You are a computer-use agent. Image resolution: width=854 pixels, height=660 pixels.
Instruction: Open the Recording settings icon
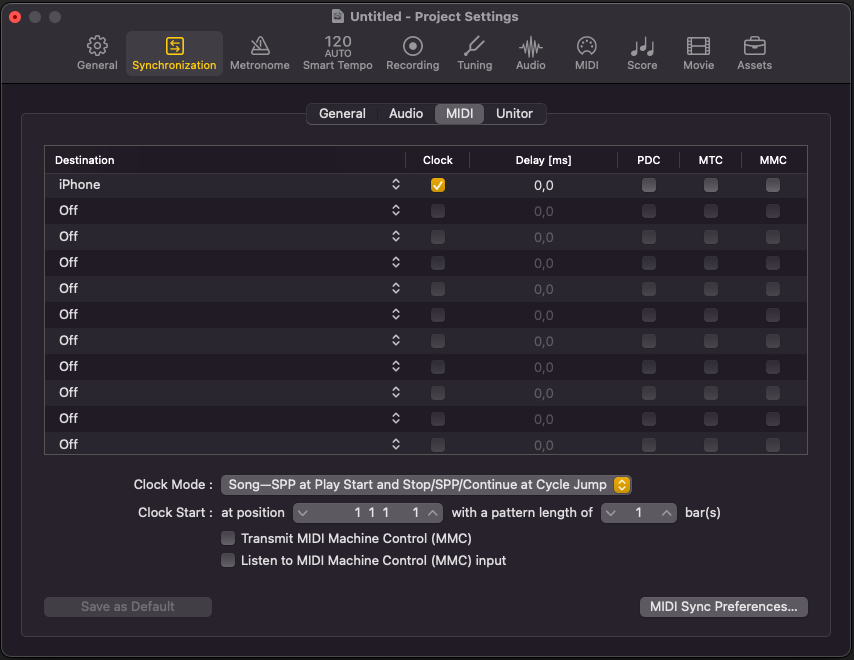[413, 53]
